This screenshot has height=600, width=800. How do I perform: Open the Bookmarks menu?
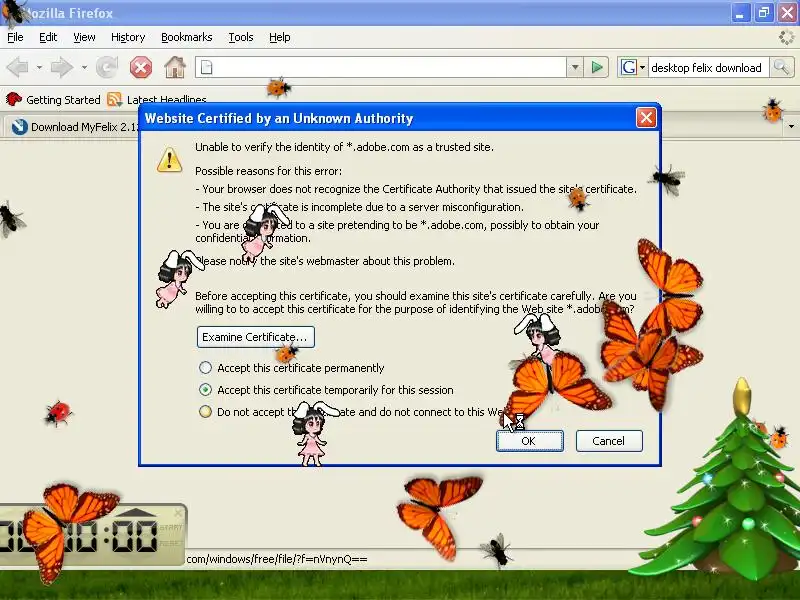tap(187, 37)
